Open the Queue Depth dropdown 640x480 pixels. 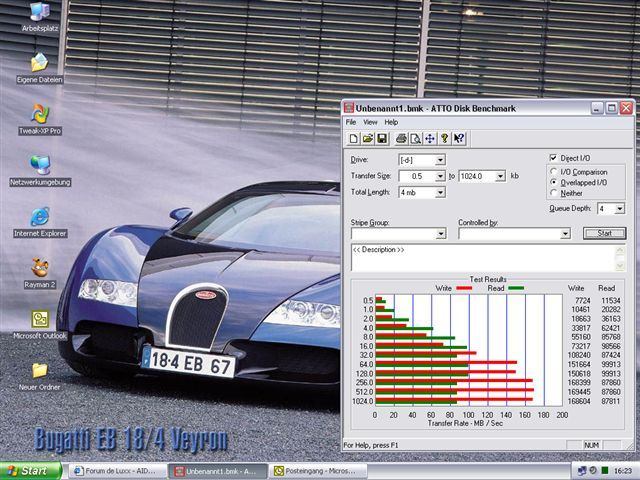[620, 209]
